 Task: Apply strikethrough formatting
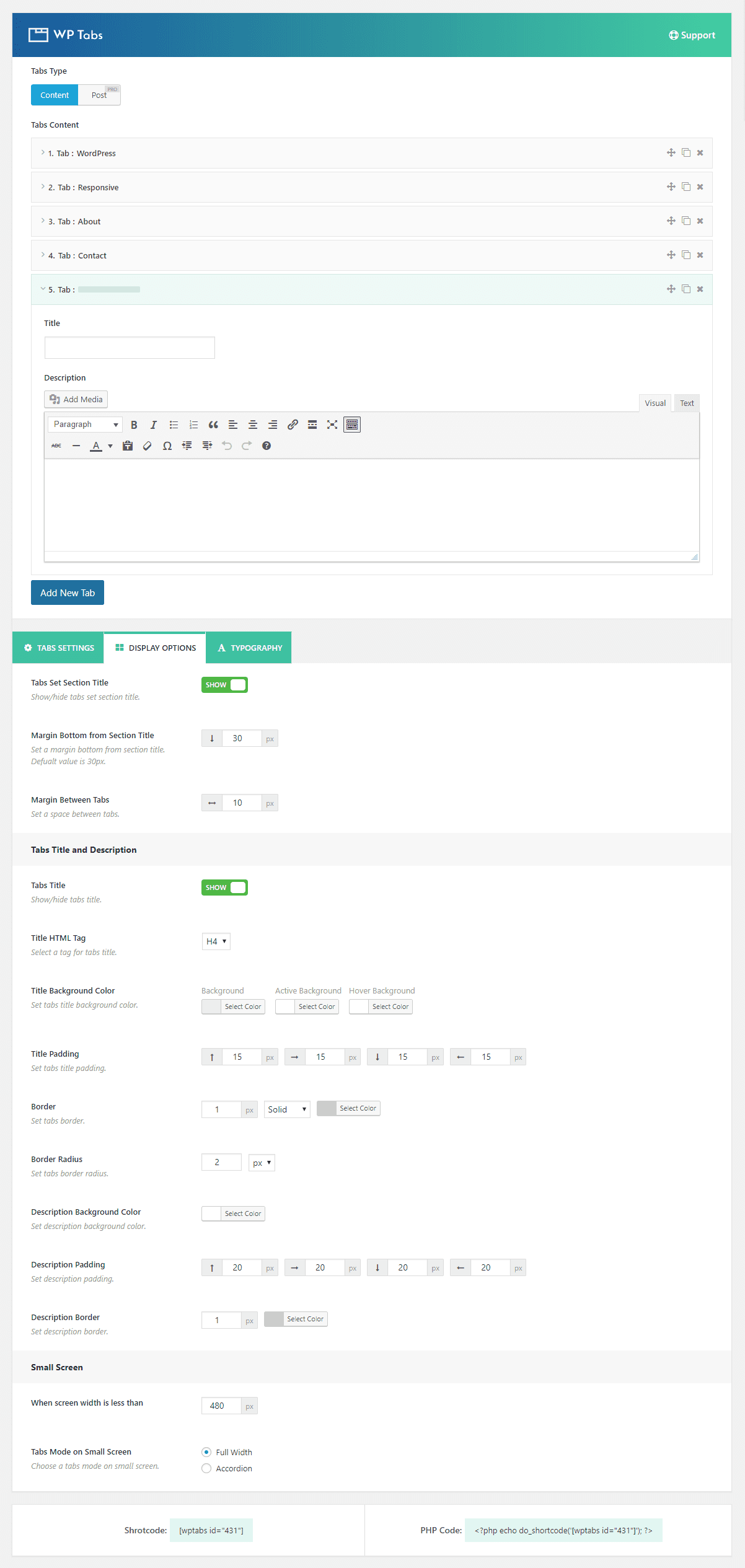[x=56, y=446]
